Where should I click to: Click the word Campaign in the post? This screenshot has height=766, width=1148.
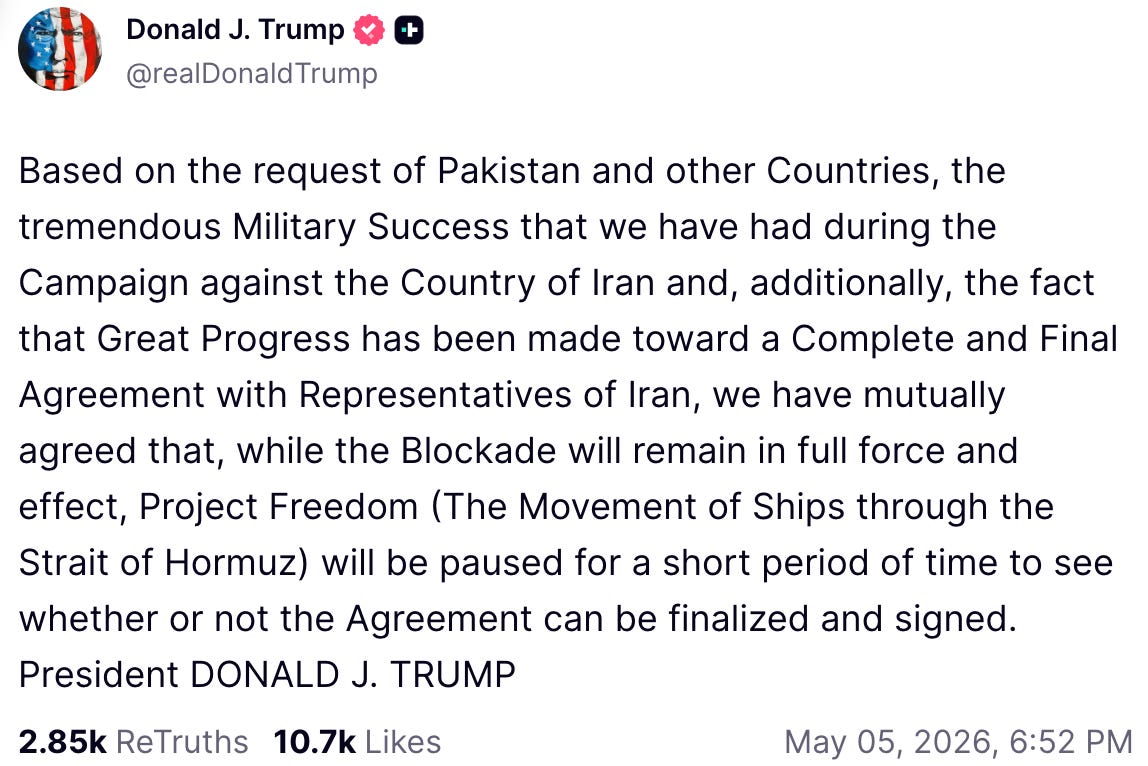click(102, 283)
